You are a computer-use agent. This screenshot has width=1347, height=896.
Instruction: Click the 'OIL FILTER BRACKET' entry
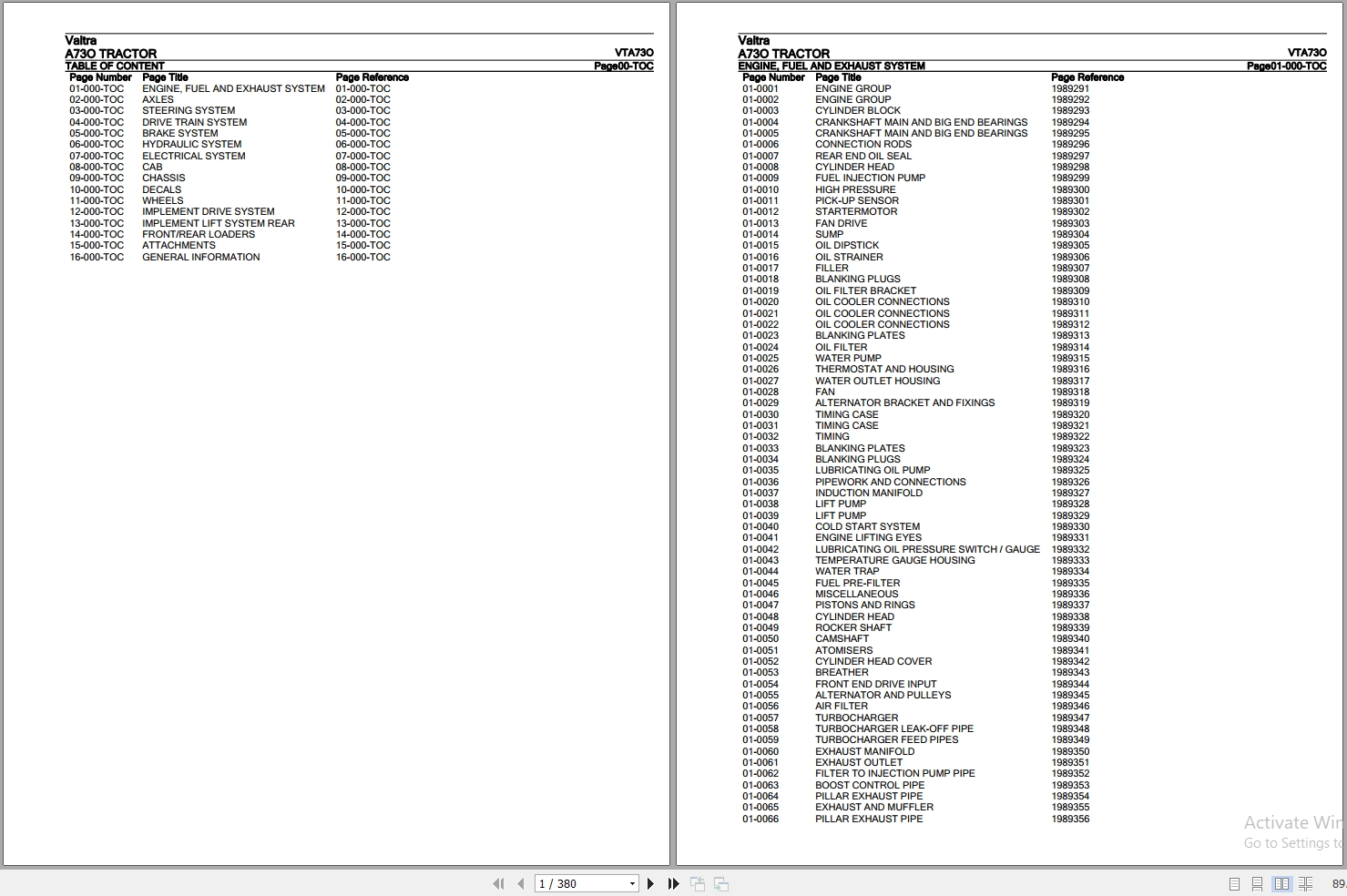tap(865, 290)
